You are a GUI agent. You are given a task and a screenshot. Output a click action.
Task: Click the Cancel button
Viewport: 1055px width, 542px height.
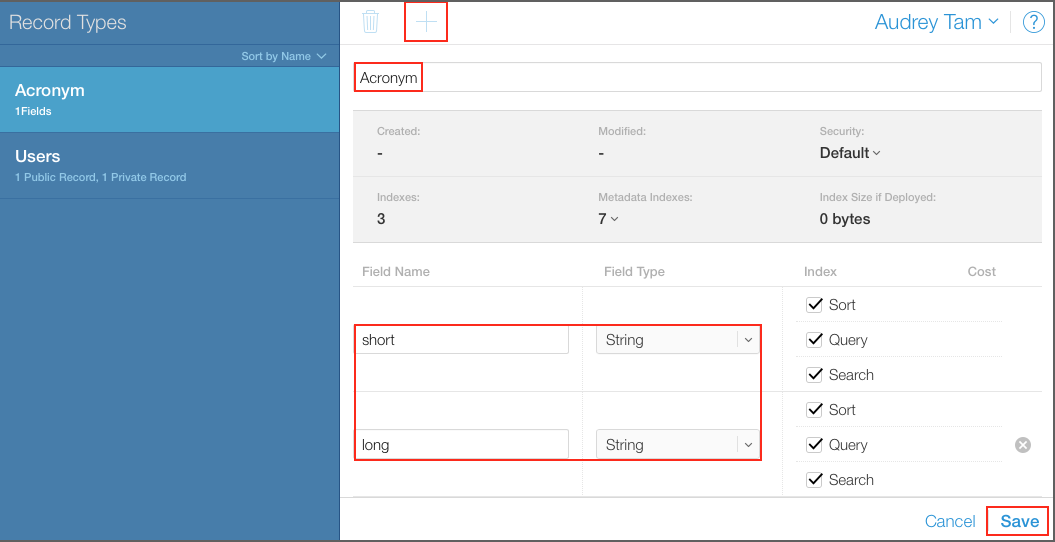pyautogui.click(x=950, y=521)
